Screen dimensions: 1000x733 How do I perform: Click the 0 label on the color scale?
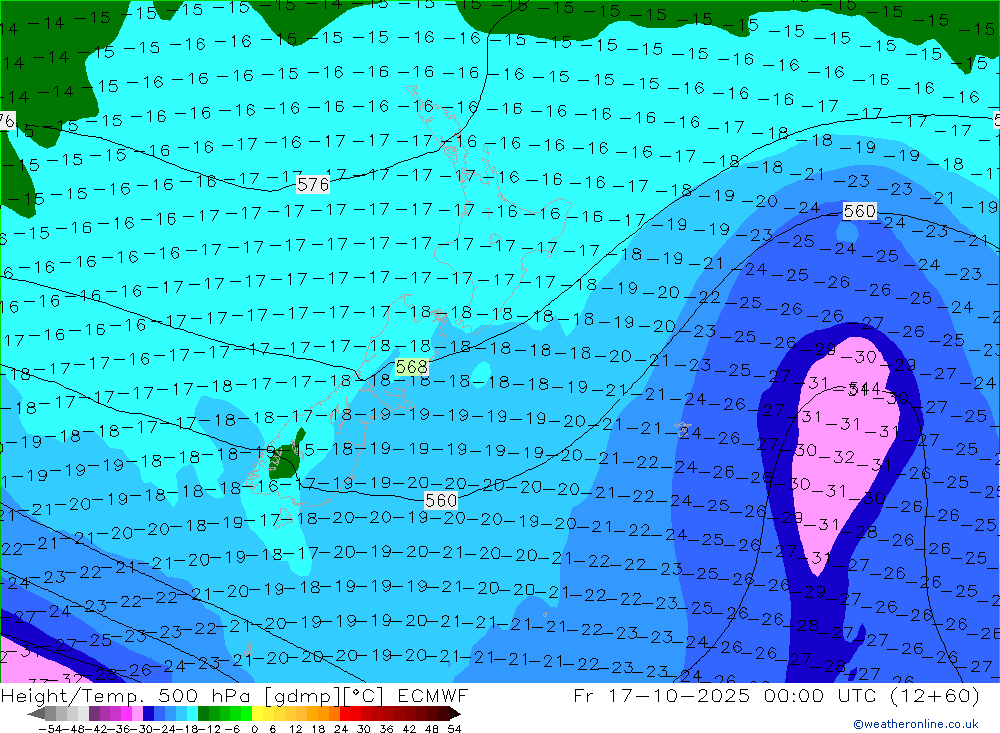coord(254,729)
